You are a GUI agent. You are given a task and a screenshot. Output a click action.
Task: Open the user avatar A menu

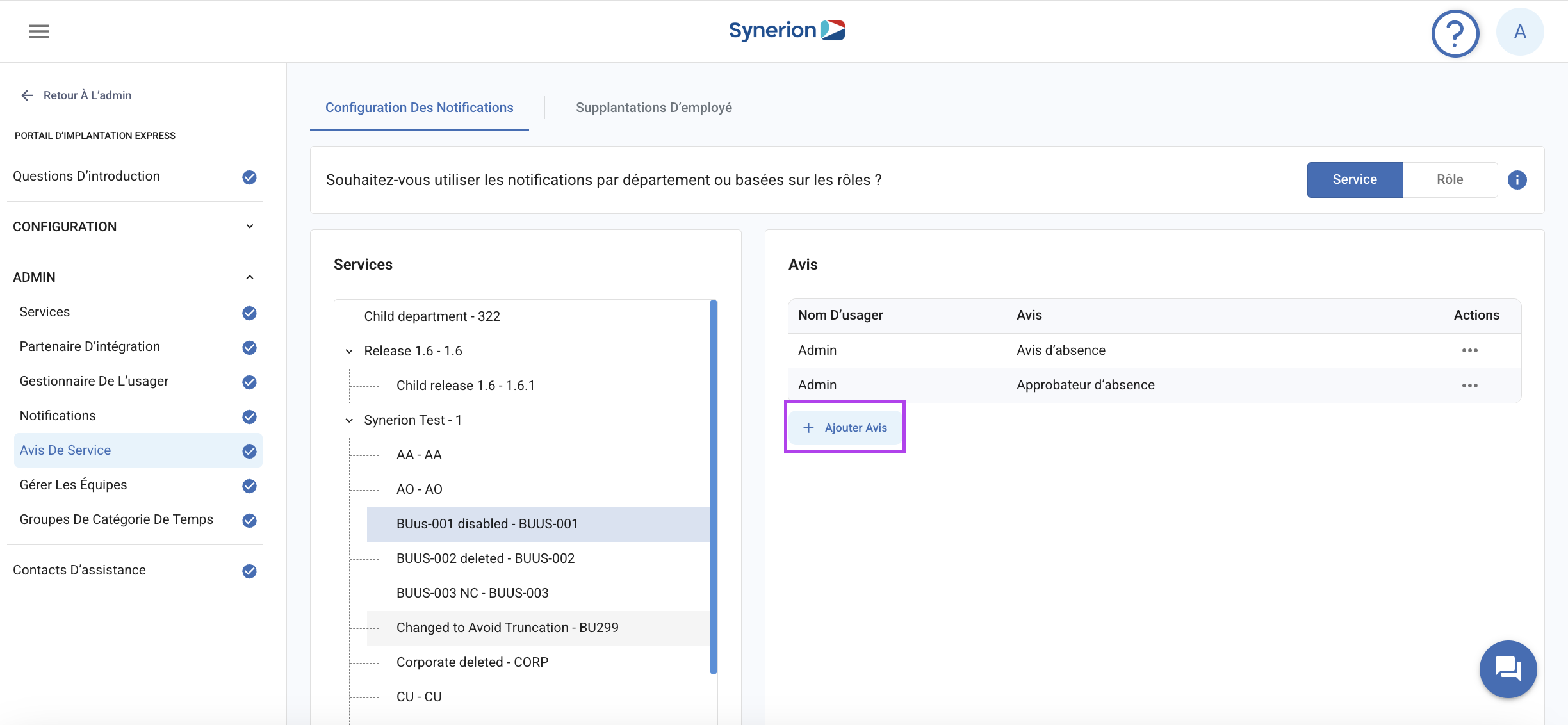pos(1520,31)
